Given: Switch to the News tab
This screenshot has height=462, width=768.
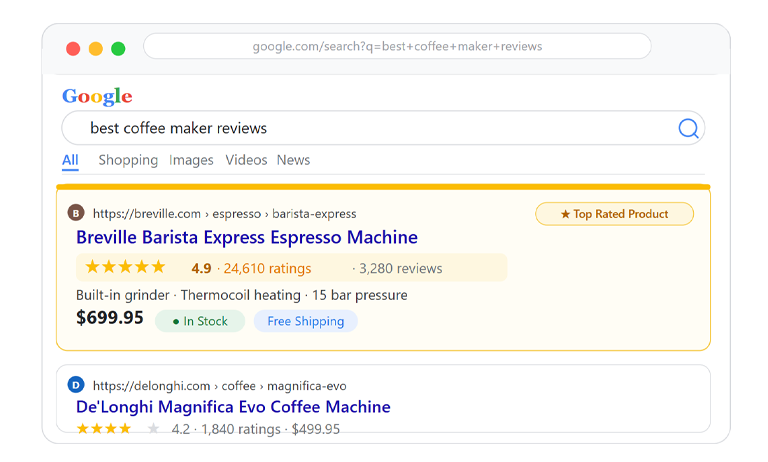Looking at the screenshot, I should [x=293, y=160].
